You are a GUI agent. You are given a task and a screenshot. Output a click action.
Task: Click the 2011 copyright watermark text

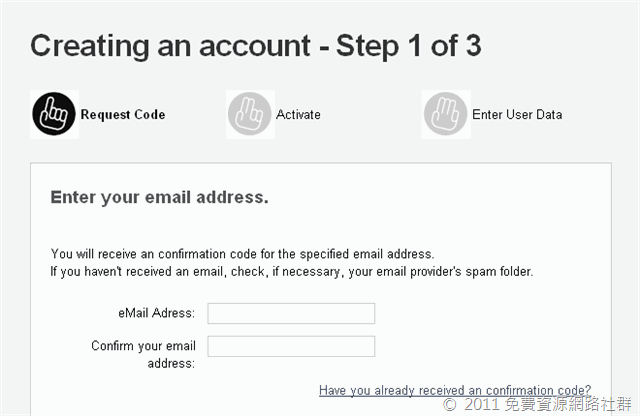pyautogui.click(x=537, y=404)
